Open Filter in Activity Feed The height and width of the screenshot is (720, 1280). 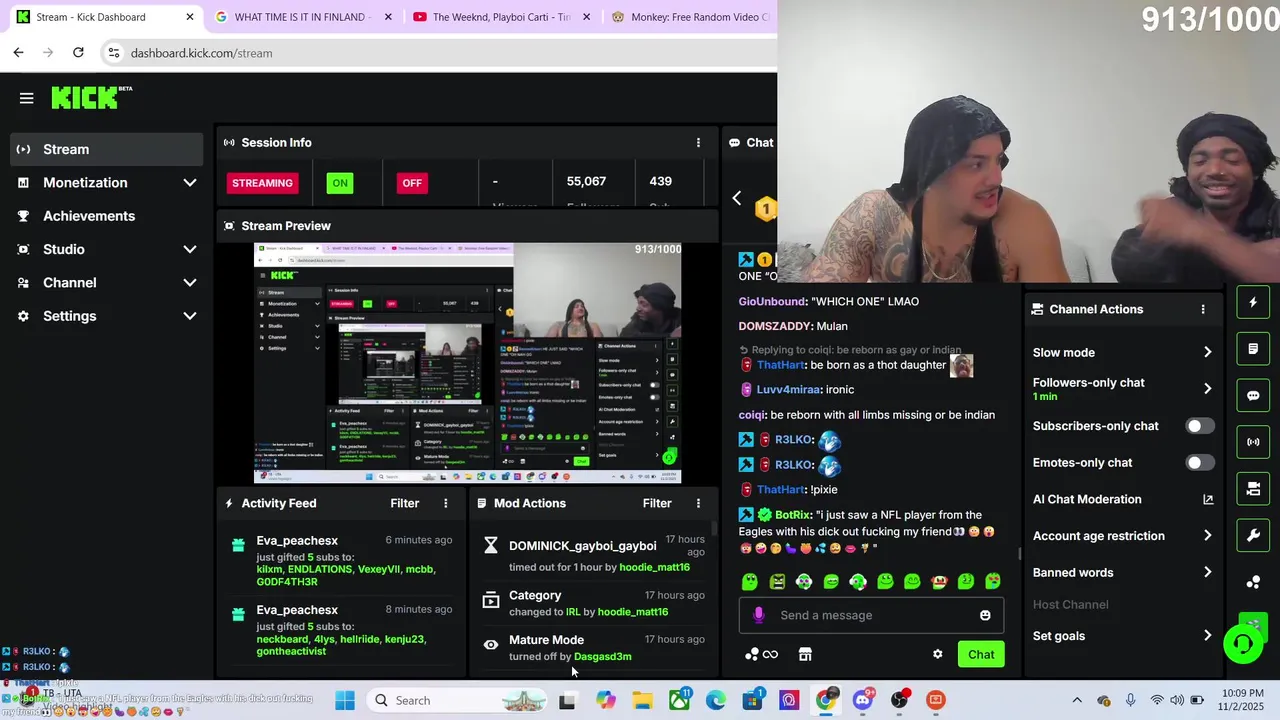[x=404, y=503]
